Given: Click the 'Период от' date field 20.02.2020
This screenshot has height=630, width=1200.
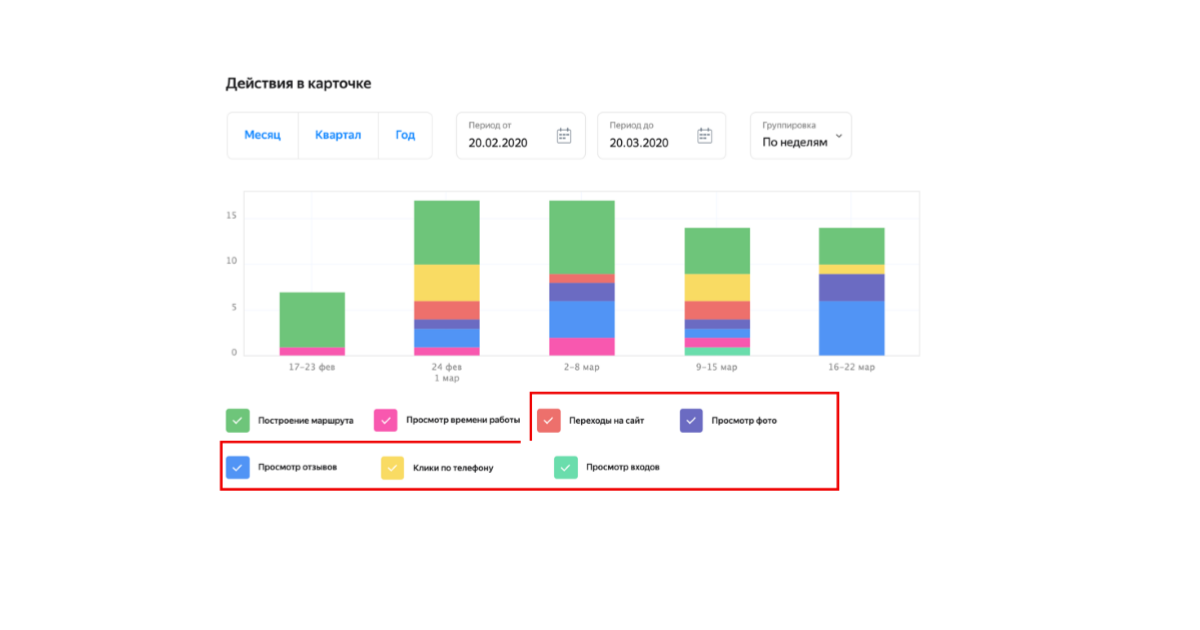Looking at the screenshot, I should (498, 142).
